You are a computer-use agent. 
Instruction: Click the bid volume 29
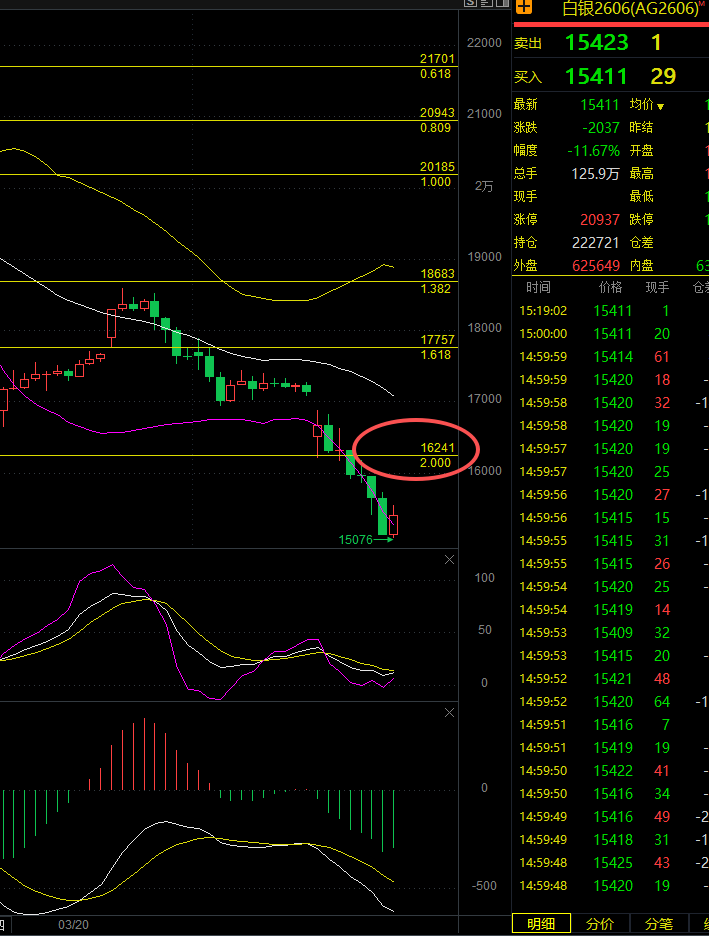[x=663, y=76]
